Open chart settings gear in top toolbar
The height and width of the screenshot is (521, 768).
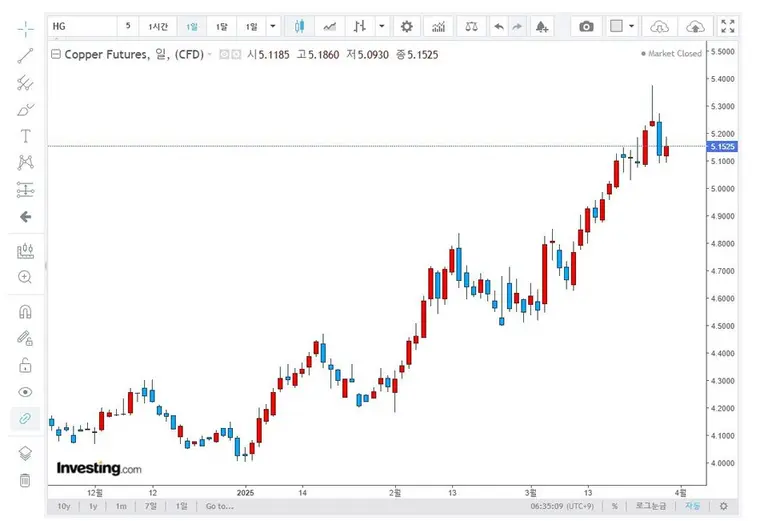point(406,27)
